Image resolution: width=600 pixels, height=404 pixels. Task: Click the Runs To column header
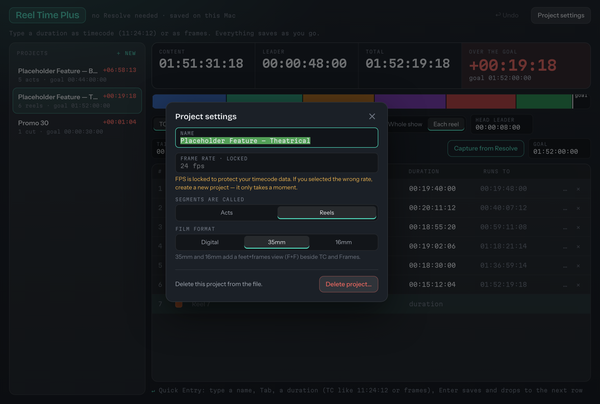click(x=496, y=171)
